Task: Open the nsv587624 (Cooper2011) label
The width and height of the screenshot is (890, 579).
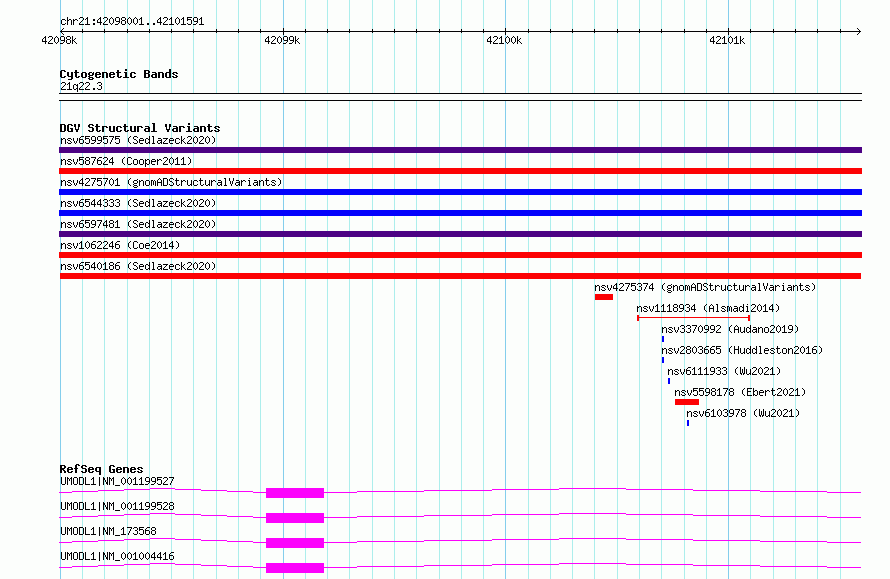Action: pyautogui.click(x=126, y=161)
